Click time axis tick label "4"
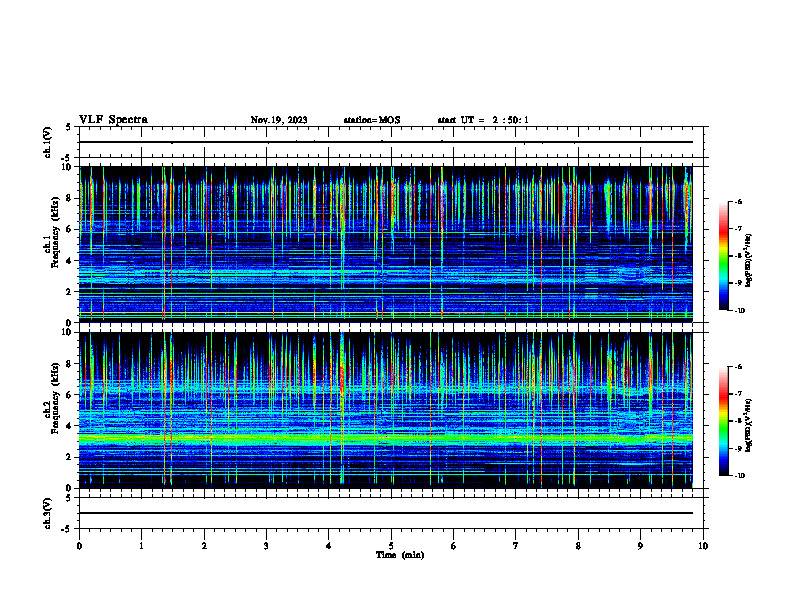 pos(329,546)
